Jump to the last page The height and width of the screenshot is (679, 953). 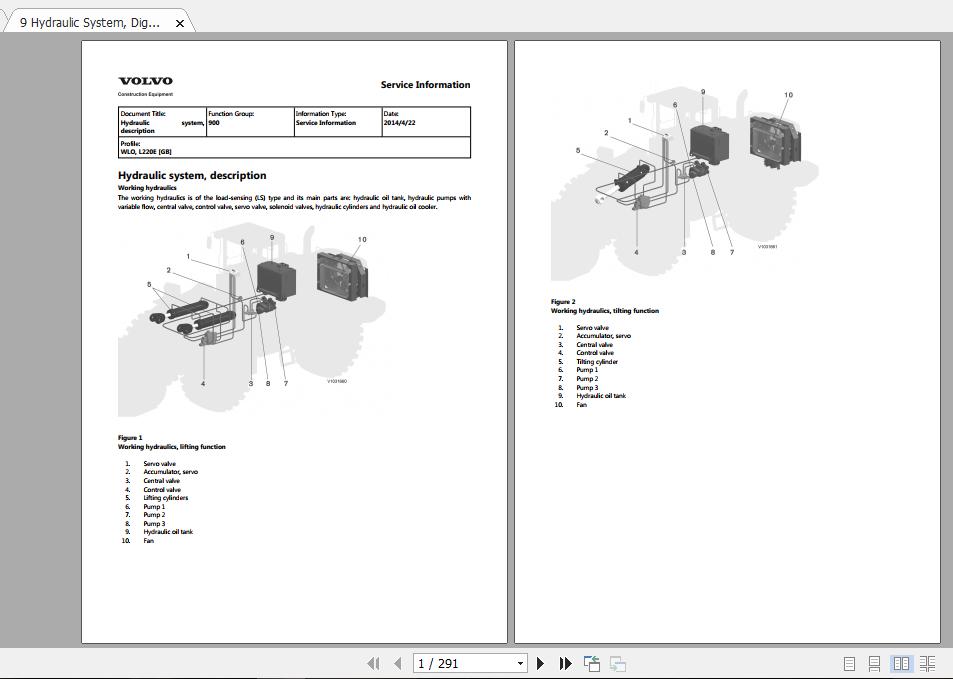[564, 663]
